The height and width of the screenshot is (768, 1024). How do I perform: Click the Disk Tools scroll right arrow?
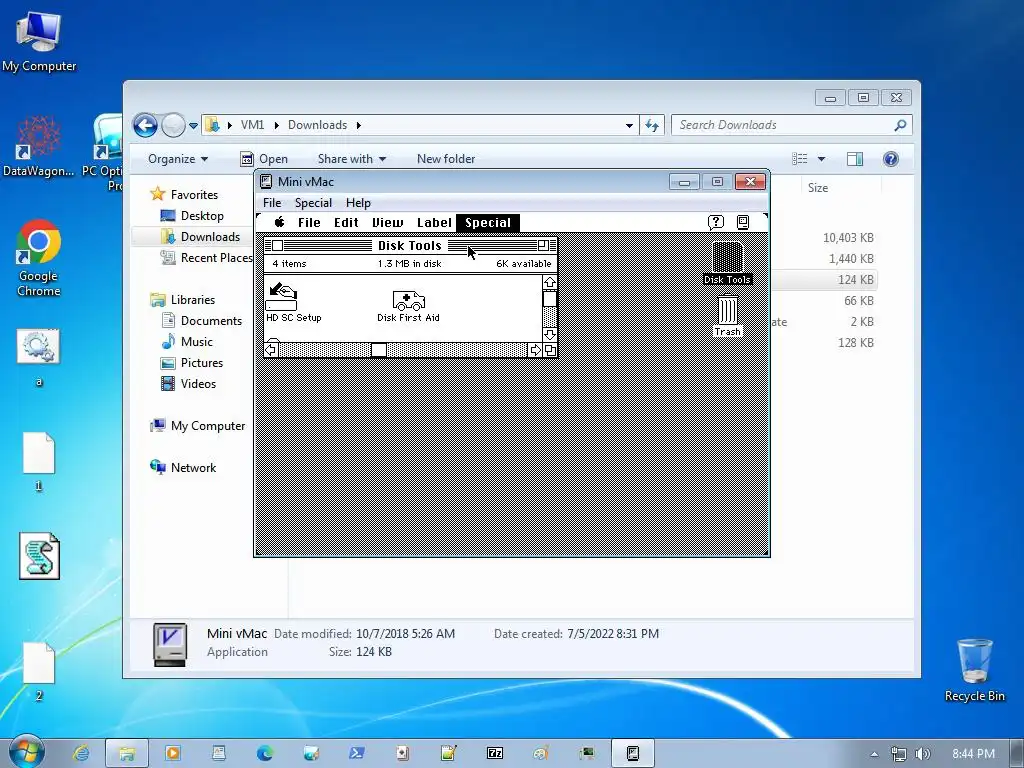pyautogui.click(x=535, y=350)
